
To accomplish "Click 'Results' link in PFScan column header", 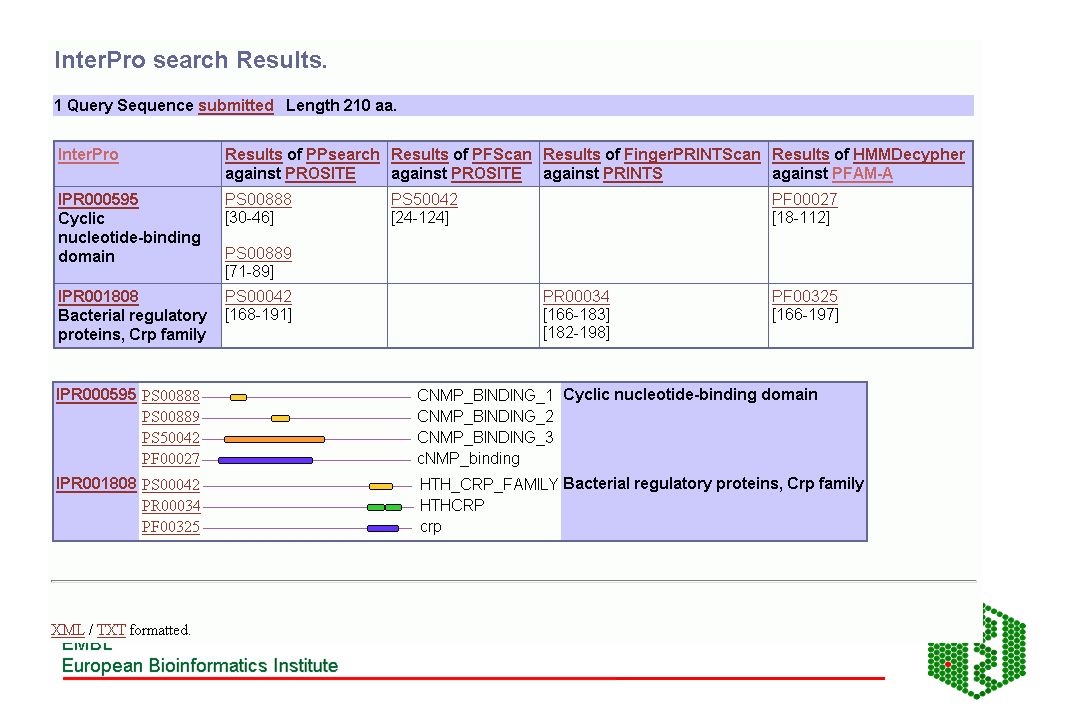I will (419, 154).
